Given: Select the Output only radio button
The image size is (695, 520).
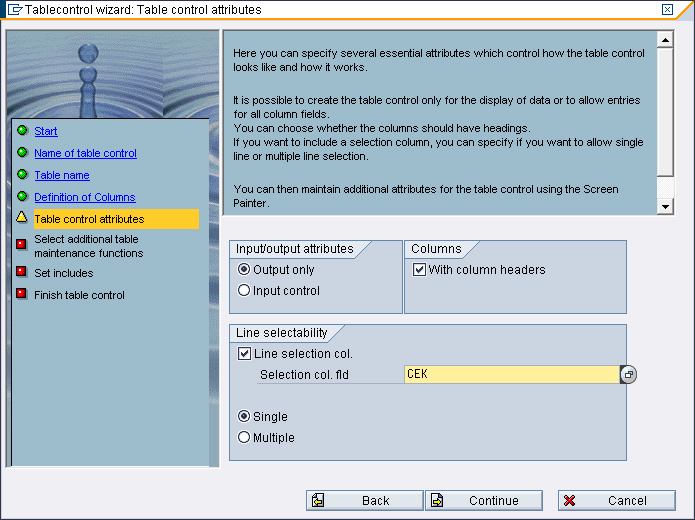Looking at the screenshot, I should click(x=244, y=270).
